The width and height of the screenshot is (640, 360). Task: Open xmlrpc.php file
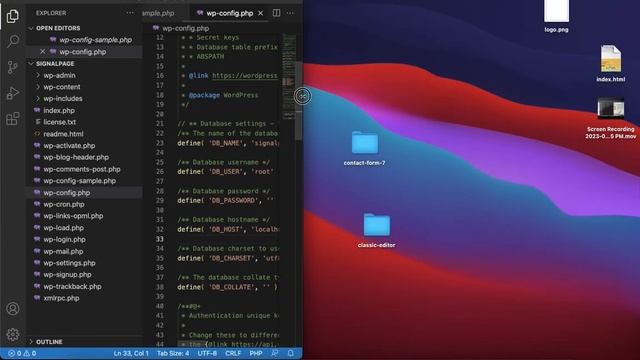(x=61, y=298)
